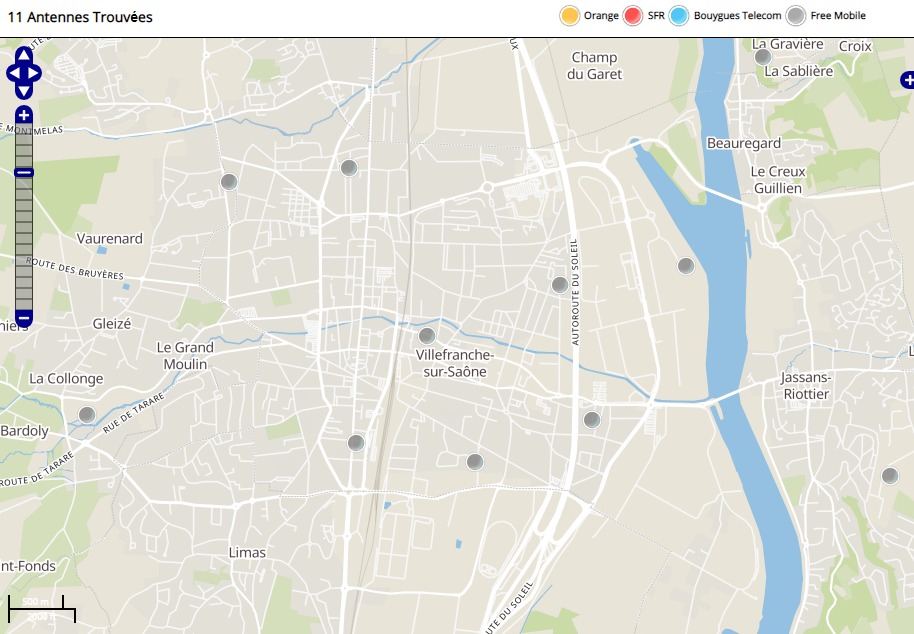Click the zoom slider handle

(x=24, y=173)
